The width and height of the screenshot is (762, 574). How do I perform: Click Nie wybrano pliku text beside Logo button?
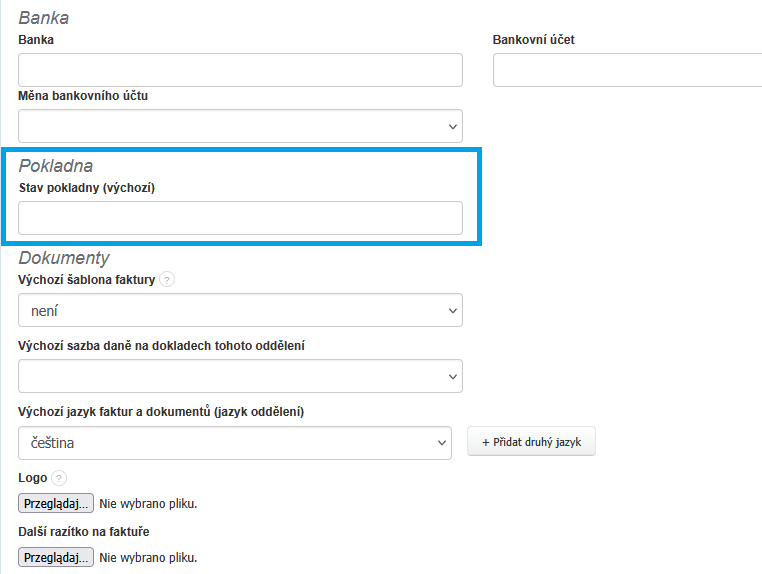pyautogui.click(x=148, y=503)
